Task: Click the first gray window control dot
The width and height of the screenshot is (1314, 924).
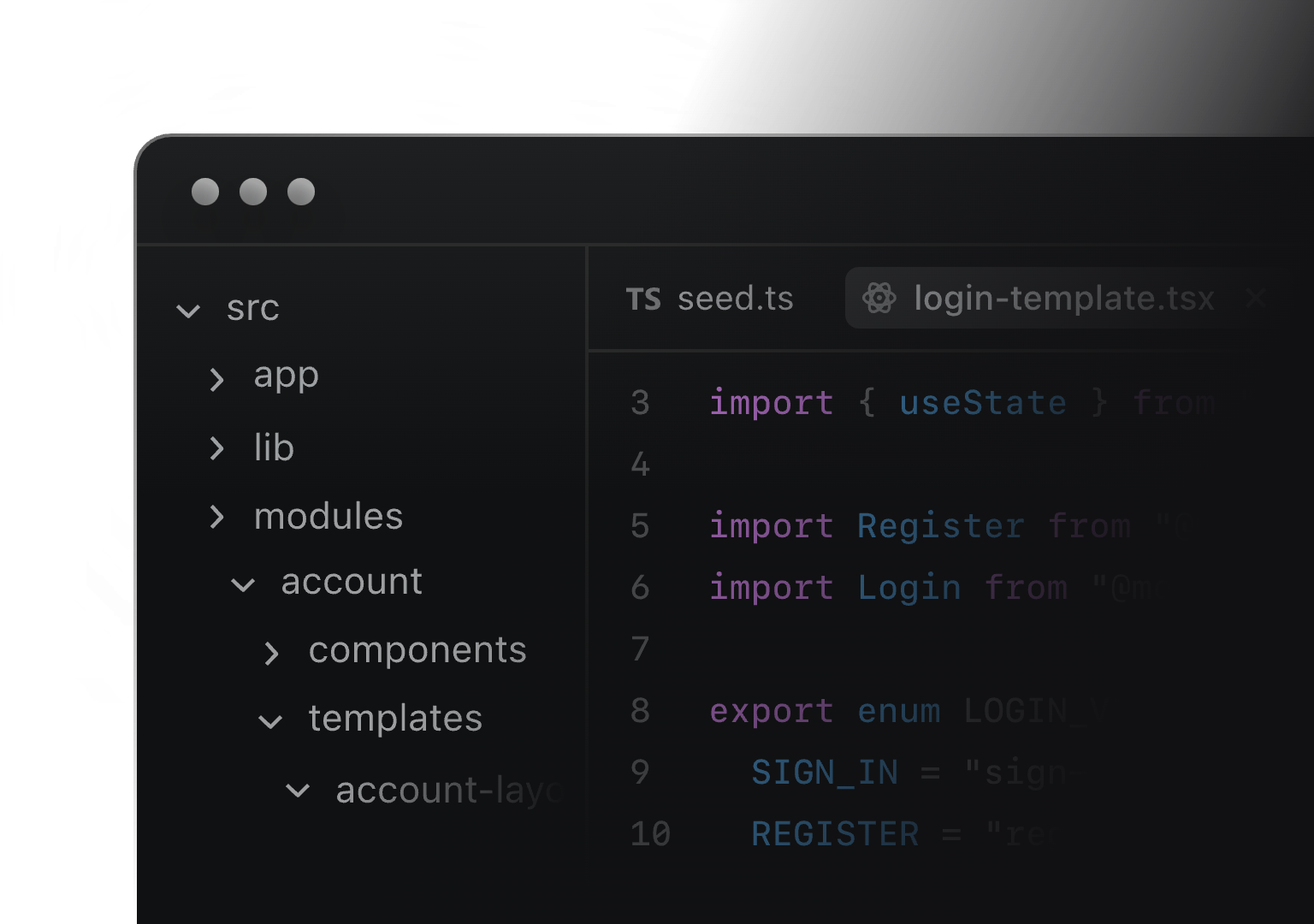Action: coord(205,192)
